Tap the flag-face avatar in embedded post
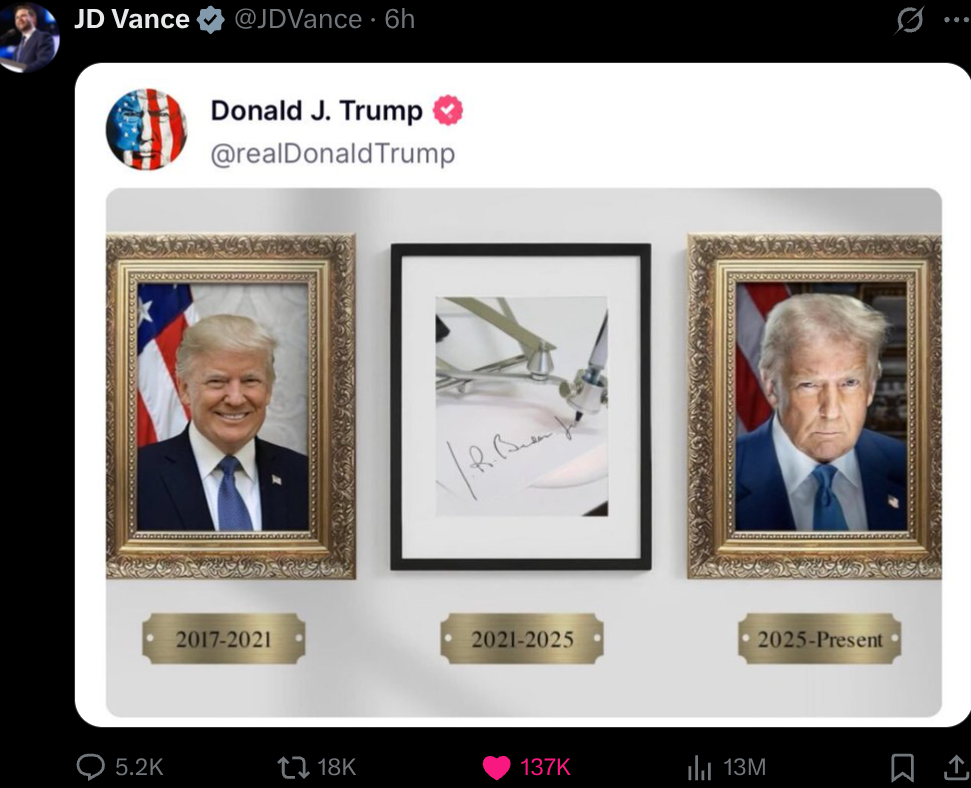The width and height of the screenshot is (971, 788). [147, 129]
